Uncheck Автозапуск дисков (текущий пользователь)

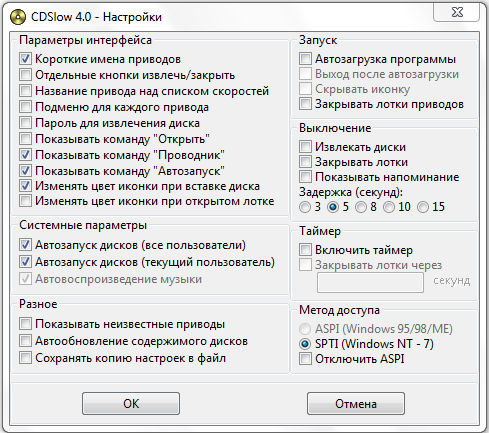pos(25,262)
